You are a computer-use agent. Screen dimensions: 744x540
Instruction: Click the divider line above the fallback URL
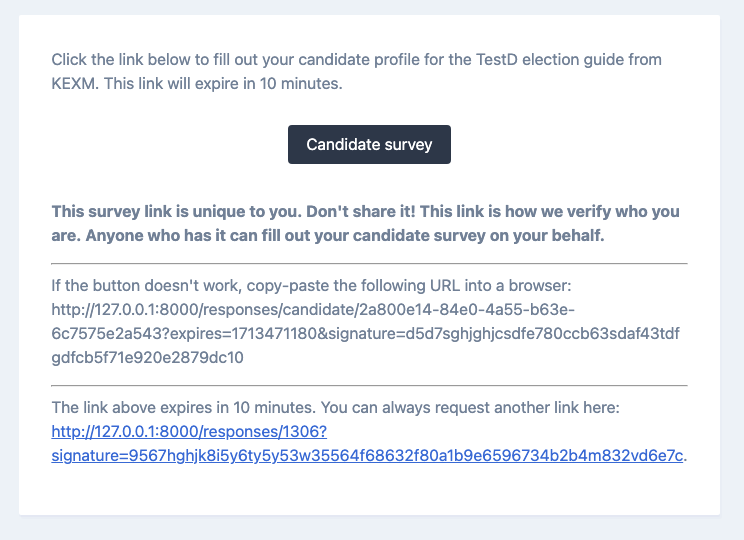369,263
